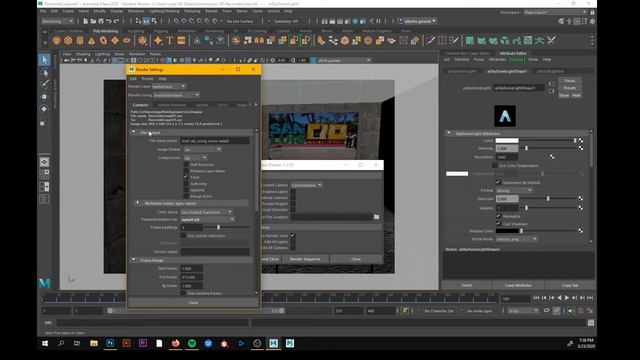Toggle the Merge AOVs checkbox
Image resolution: width=640 pixels, height=360 pixels.
point(186,196)
